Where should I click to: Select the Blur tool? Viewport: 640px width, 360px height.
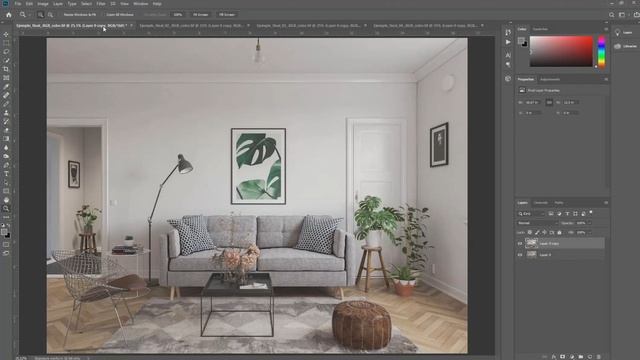(6, 147)
